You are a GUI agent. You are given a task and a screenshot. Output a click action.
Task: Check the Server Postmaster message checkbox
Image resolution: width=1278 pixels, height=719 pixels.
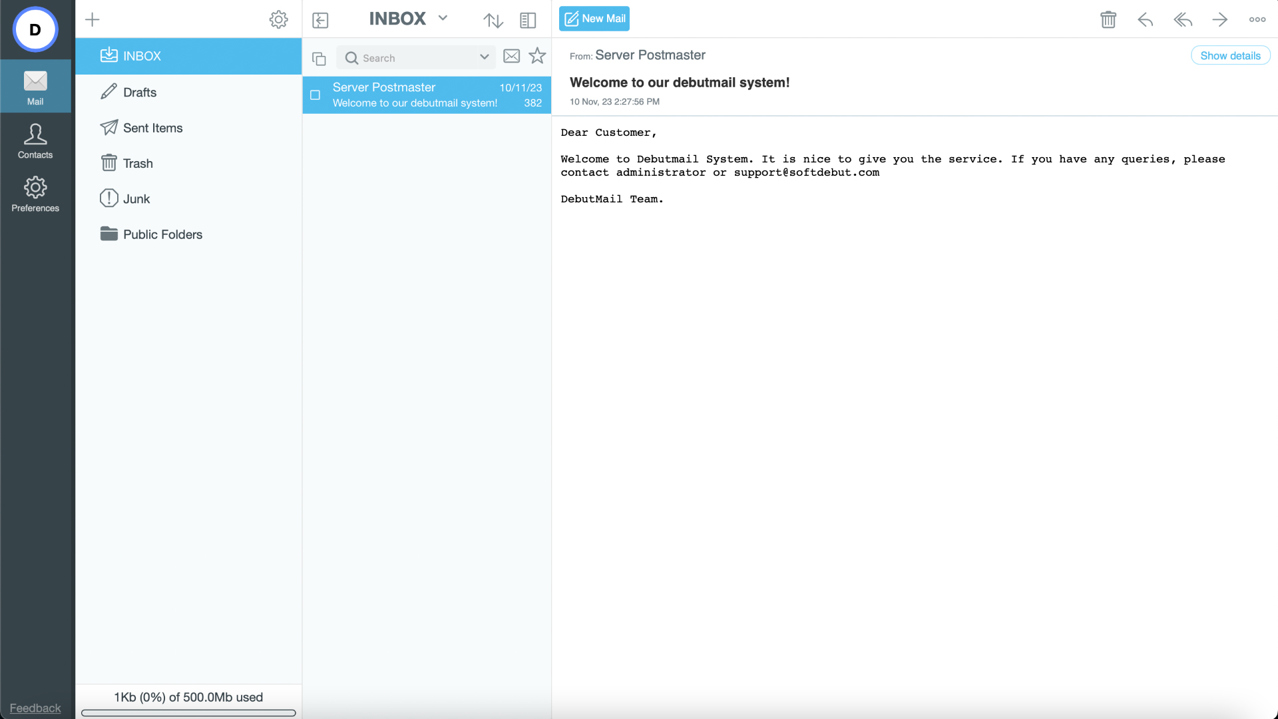pos(315,95)
